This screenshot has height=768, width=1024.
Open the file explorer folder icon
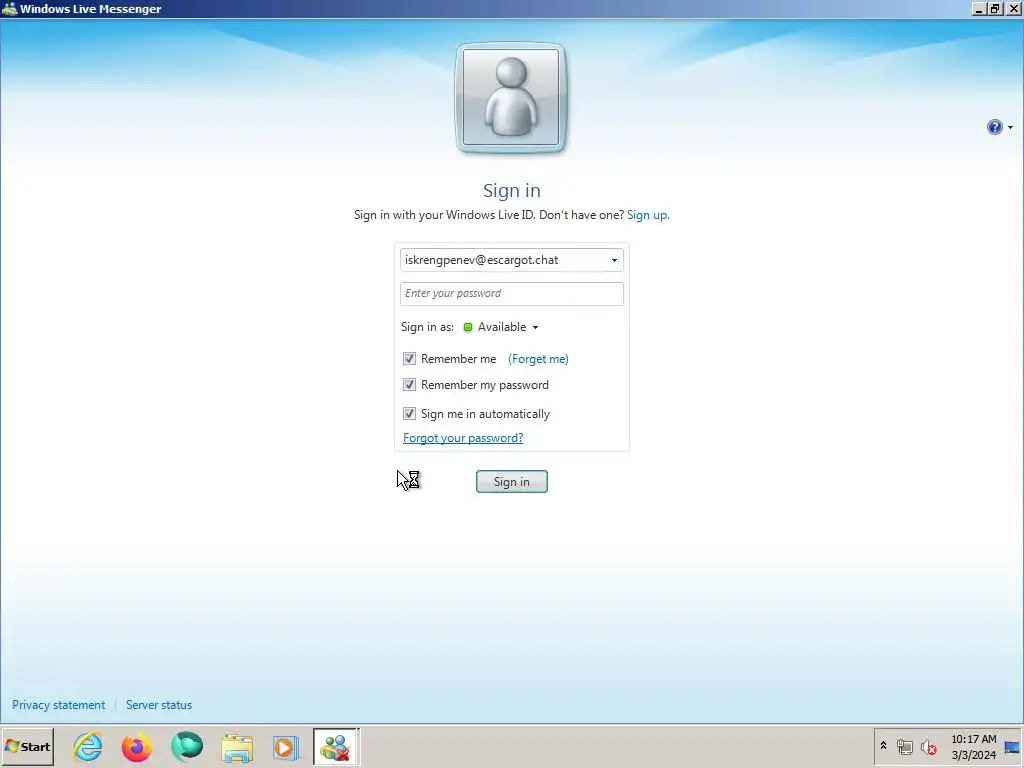click(236, 748)
